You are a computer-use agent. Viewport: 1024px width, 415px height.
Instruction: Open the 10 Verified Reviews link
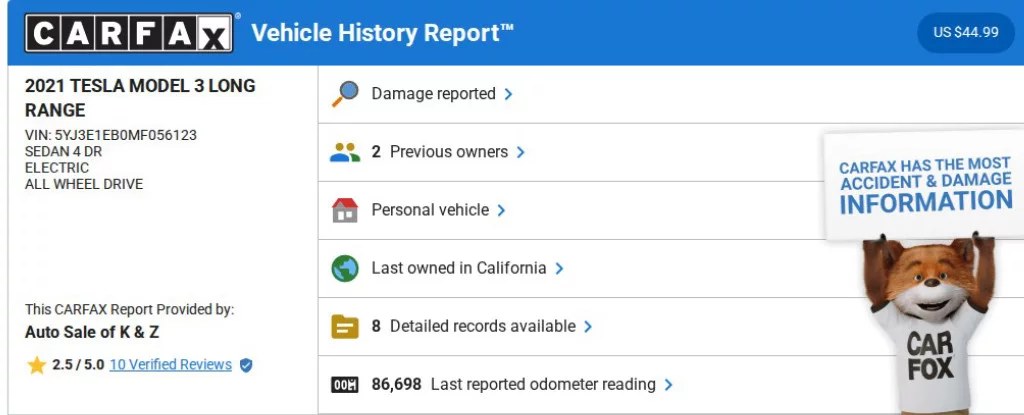170,365
